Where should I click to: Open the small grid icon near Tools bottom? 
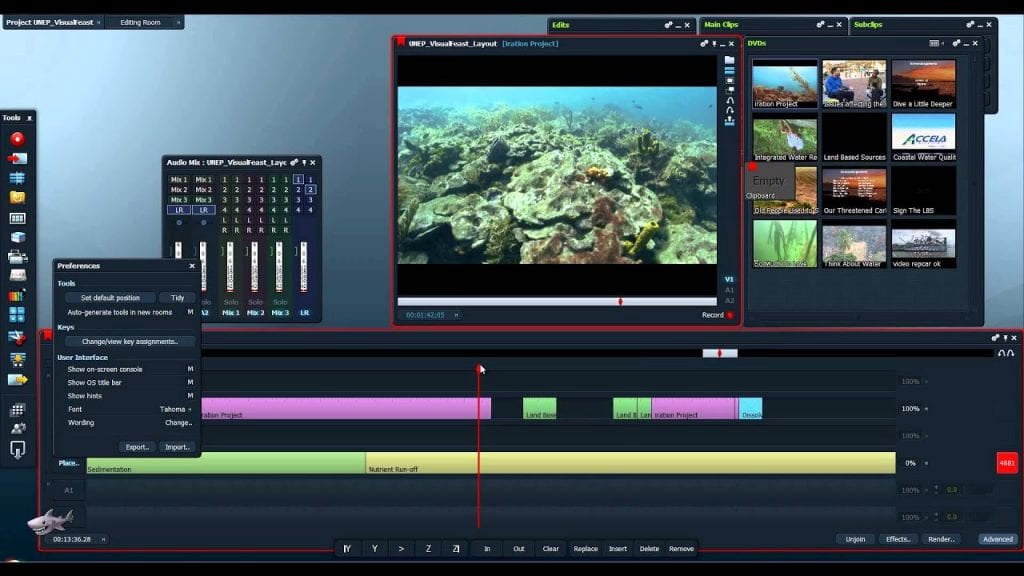pyautogui.click(x=18, y=409)
